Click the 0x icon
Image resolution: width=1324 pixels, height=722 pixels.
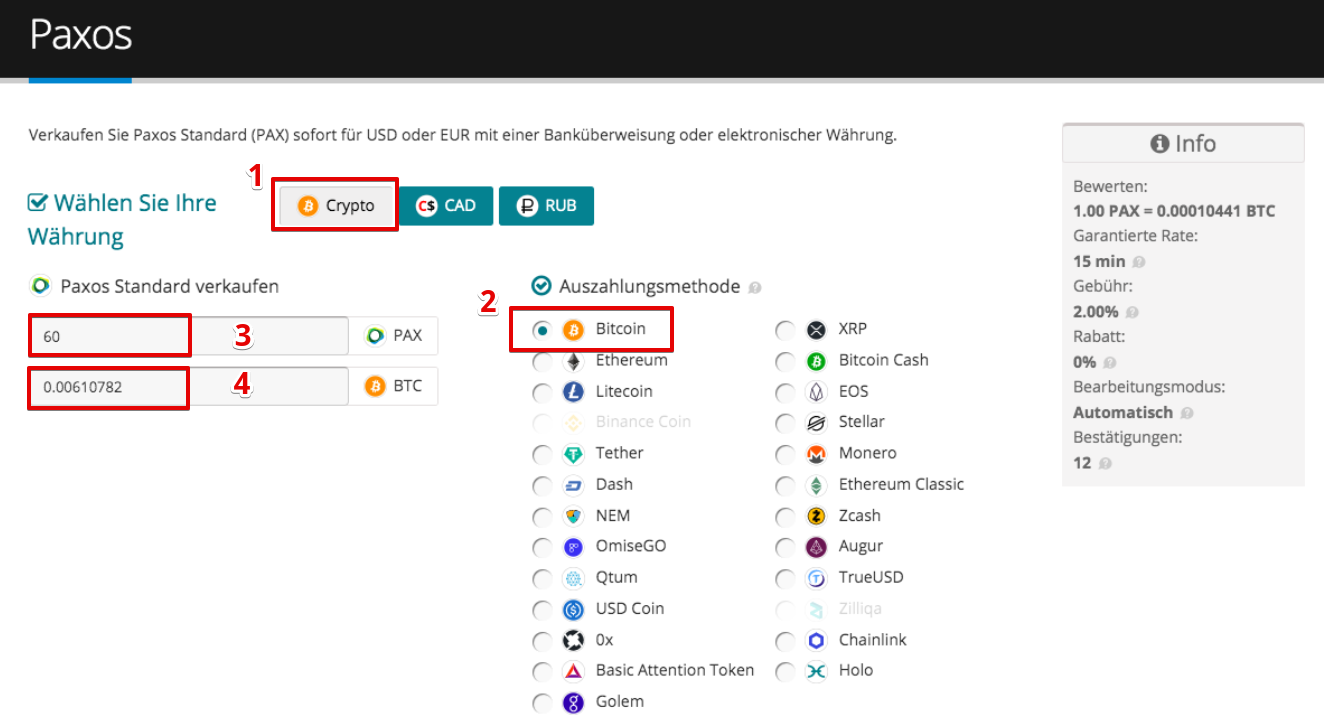(573, 640)
